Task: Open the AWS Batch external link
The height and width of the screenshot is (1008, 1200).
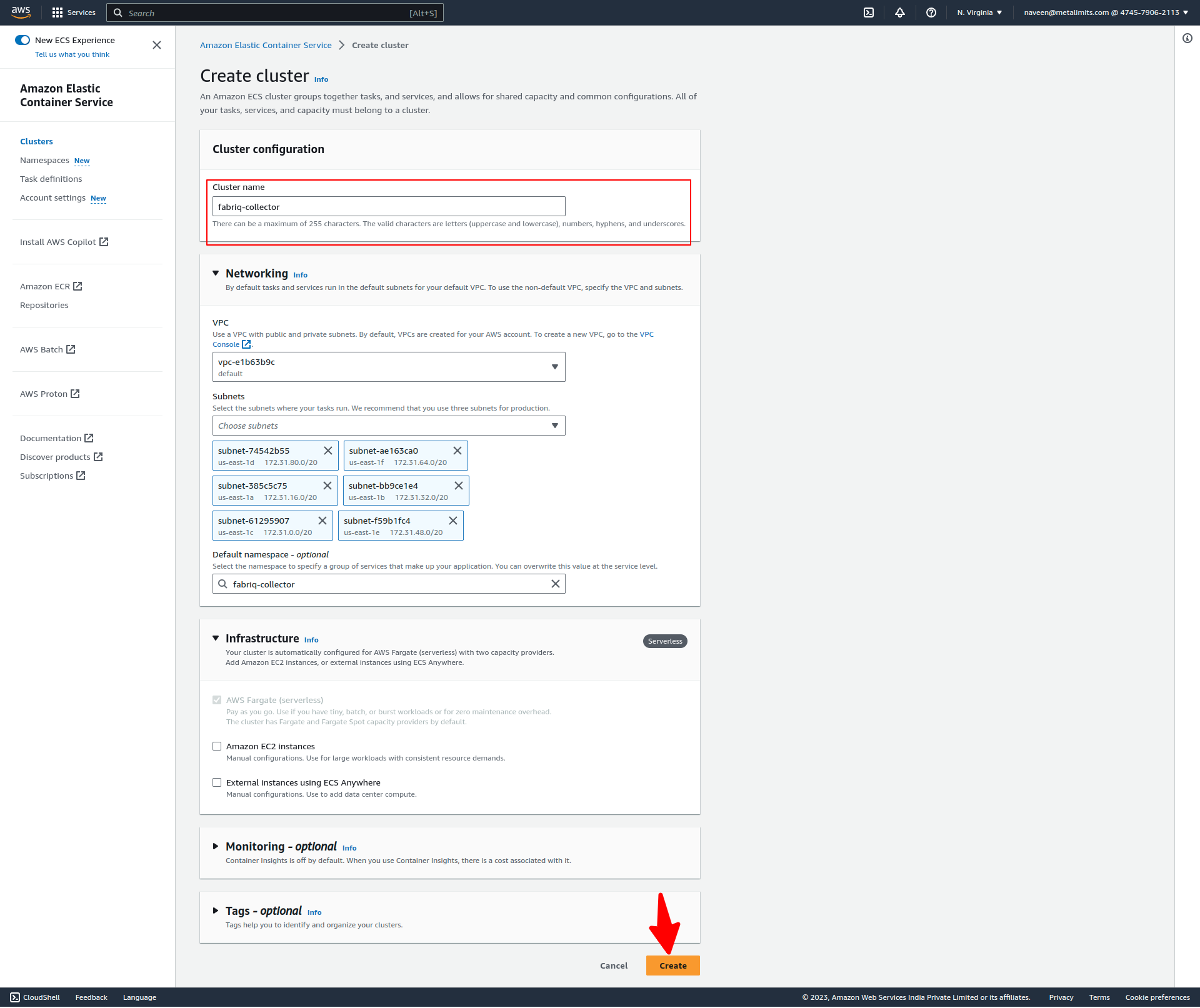Action: (47, 349)
